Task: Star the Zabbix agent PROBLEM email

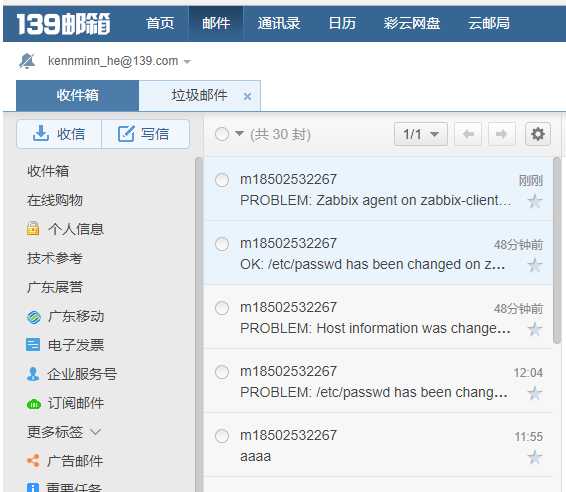Action: coord(535,201)
